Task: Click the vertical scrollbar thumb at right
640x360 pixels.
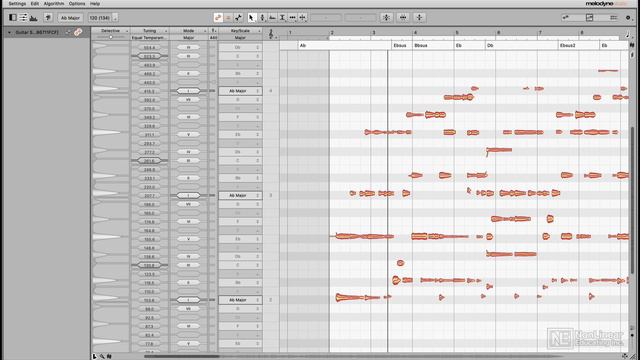Action: pyautogui.click(x=633, y=200)
